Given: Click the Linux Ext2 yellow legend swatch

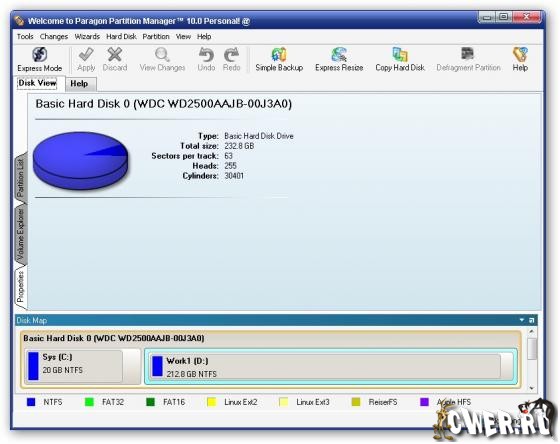Looking at the screenshot, I should click(x=211, y=402).
